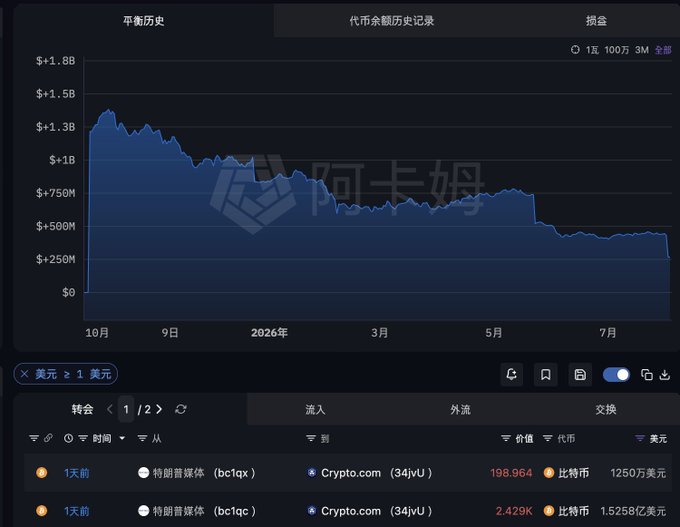Refresh the transfers list
Viewport: 680px width, 527px height.
(x=181, y=409)
